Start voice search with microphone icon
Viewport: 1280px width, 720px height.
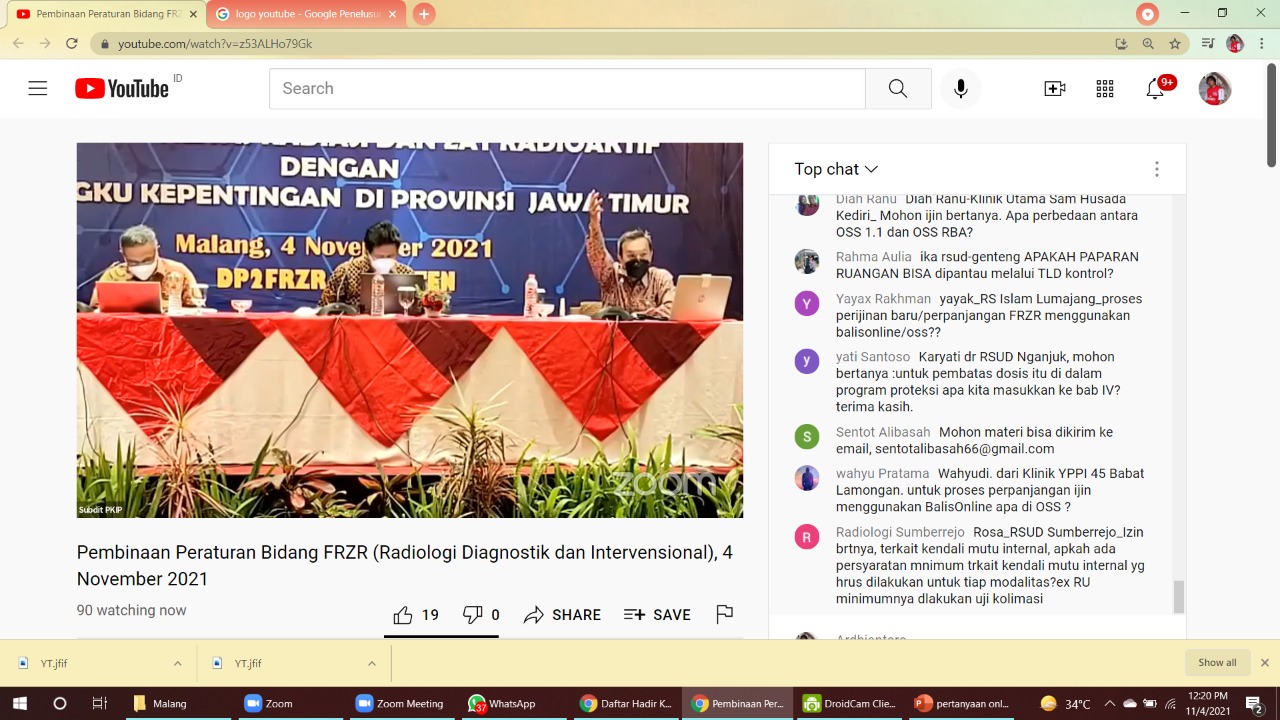(961, 89)
